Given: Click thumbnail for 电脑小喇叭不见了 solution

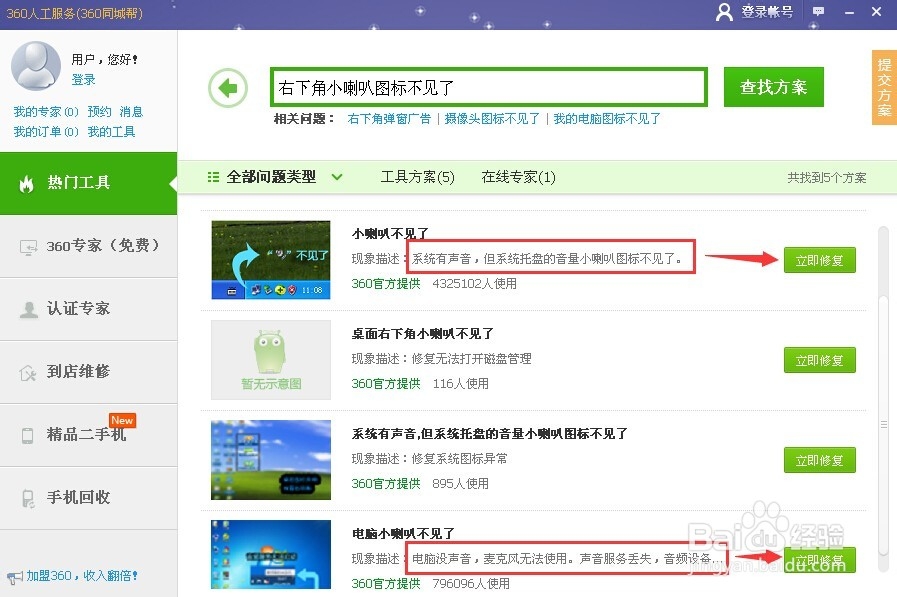Looking at the screenshot, I should click(x=271, y=555).
